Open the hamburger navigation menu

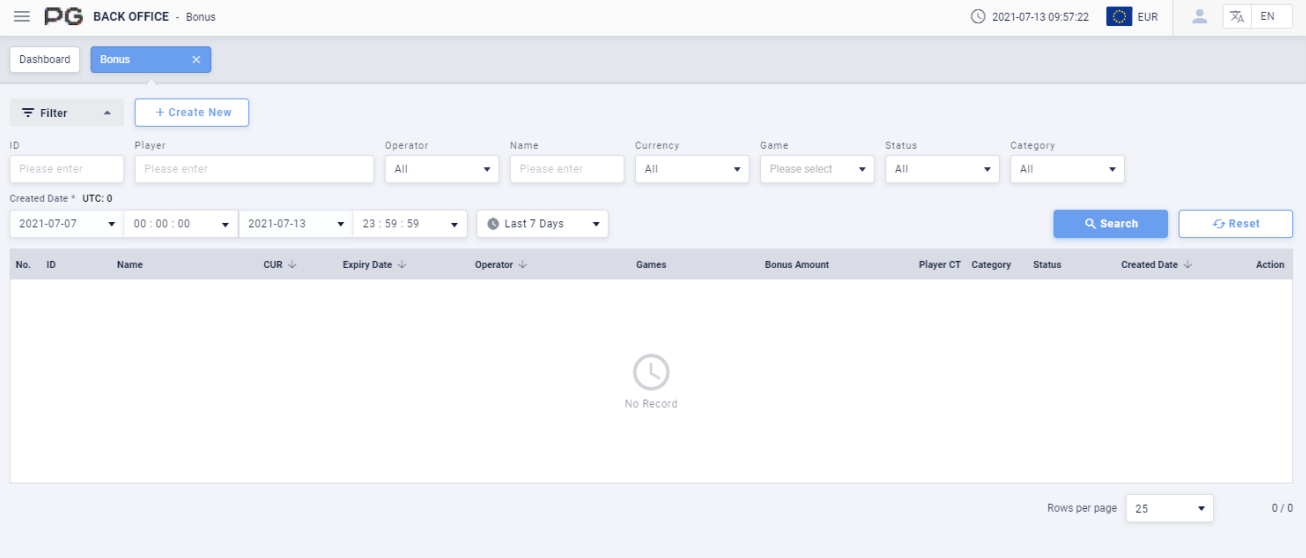coord(22,17)
